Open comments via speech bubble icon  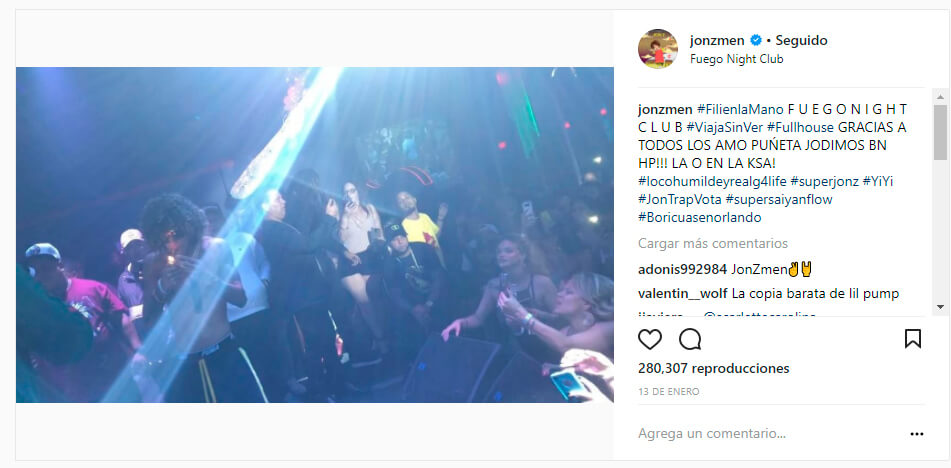coord(690,339)
